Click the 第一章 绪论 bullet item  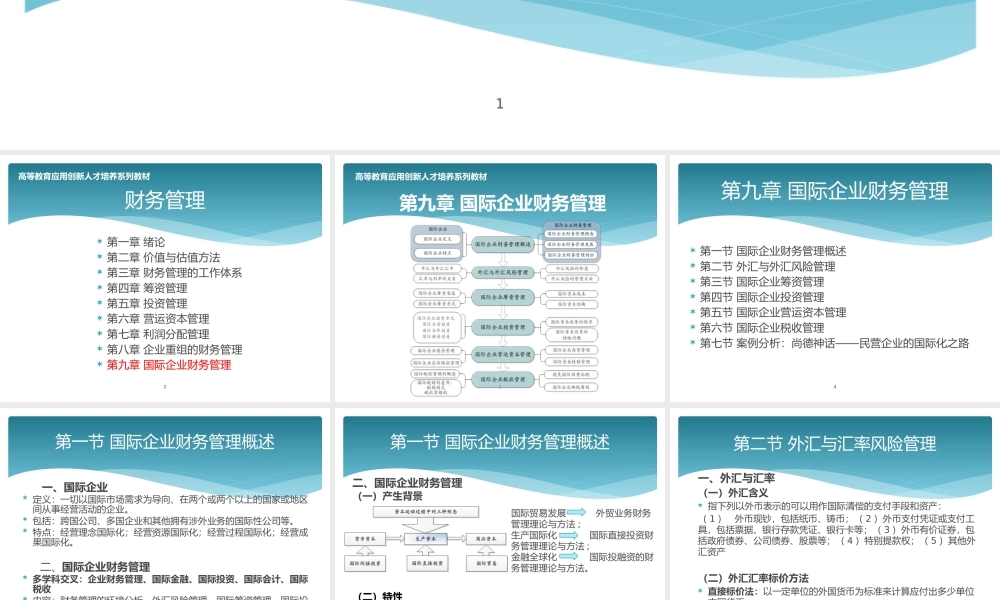tap(130, 240)
